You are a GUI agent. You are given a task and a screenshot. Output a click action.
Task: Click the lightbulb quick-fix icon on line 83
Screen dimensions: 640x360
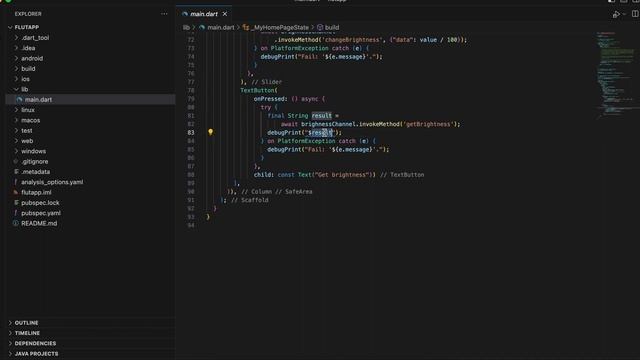(210, 132)
